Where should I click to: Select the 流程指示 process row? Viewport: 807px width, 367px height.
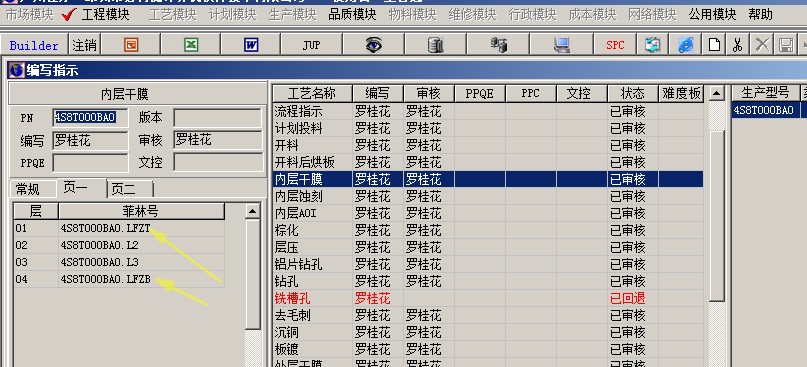coord(488,111)
